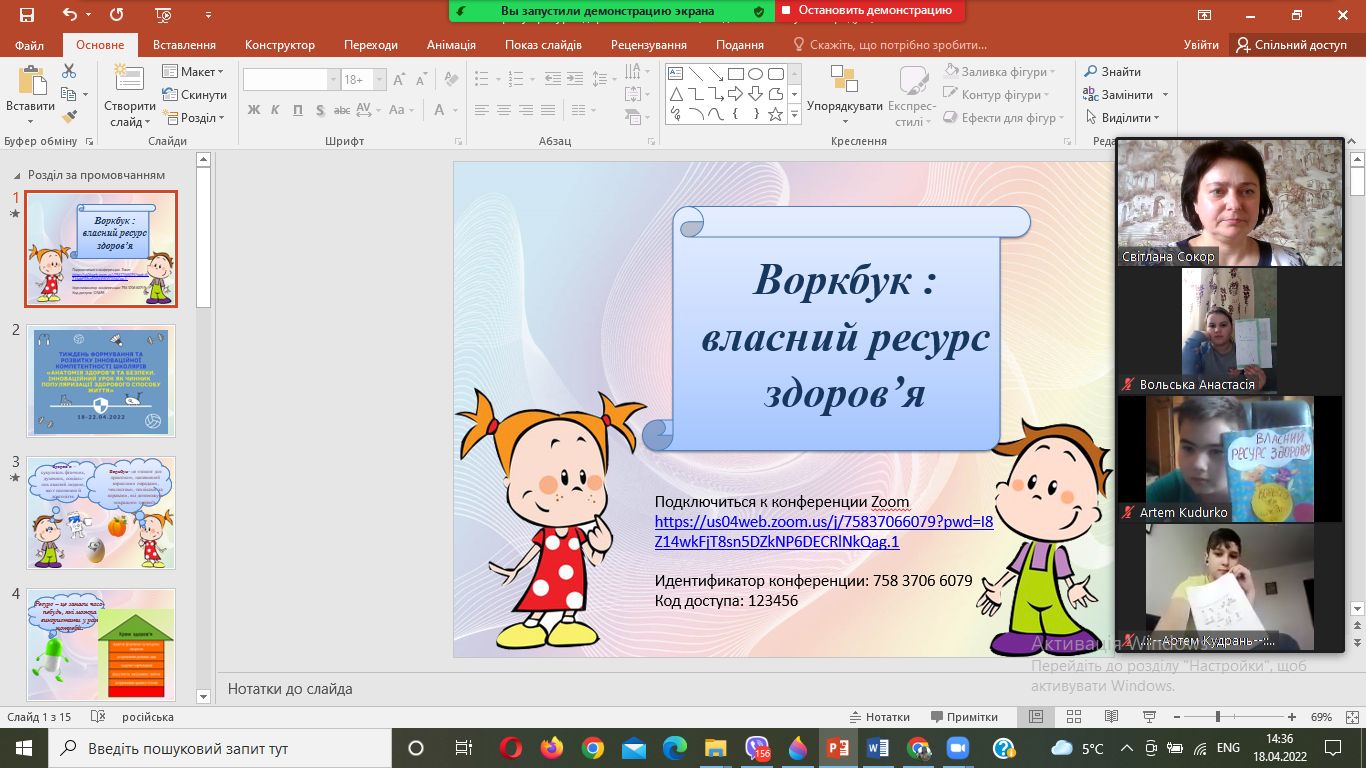Click the Знайти search button
Screen dimensions: 1366x768
coord(1112,72)
